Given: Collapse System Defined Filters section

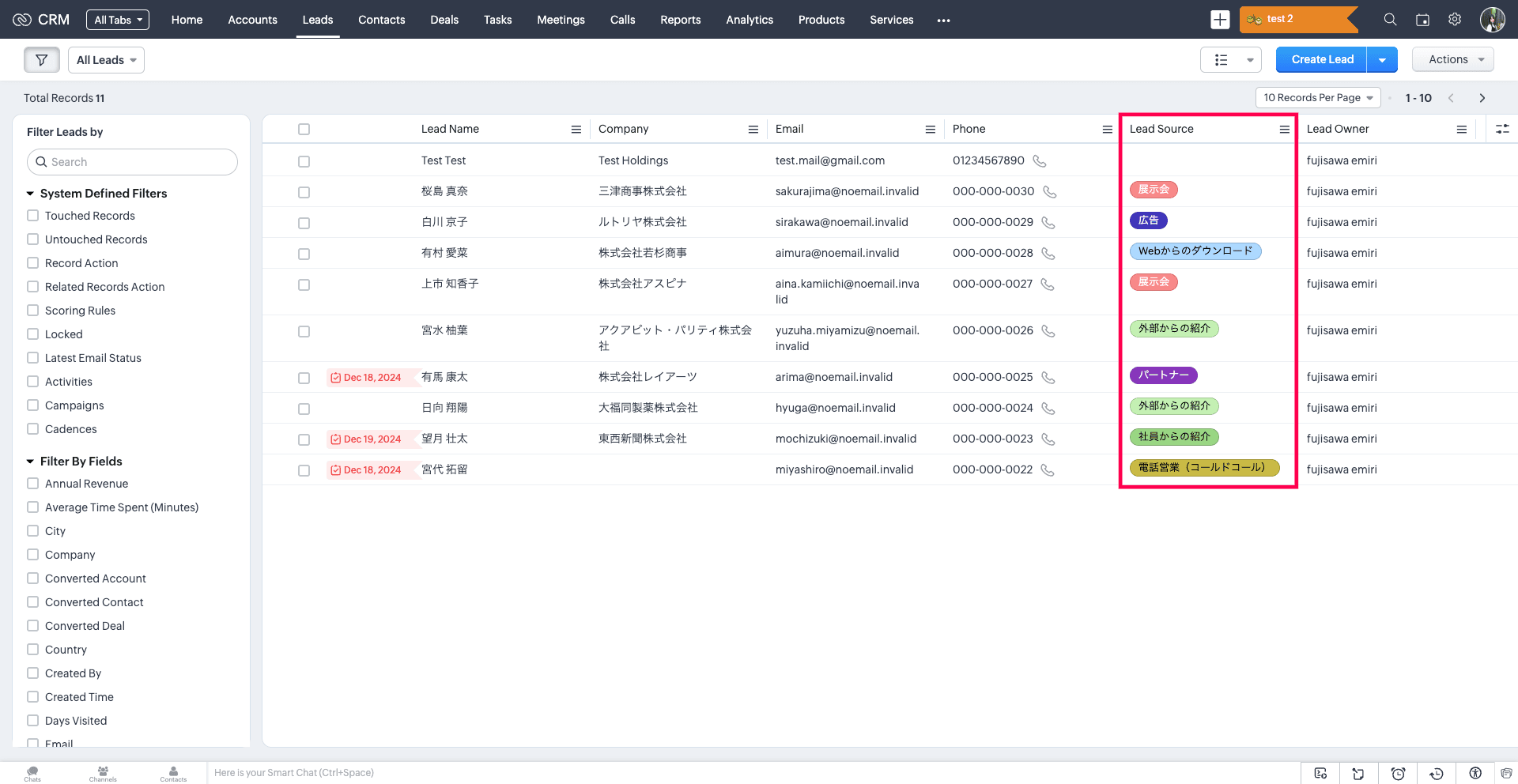Looking at the screenshot, I should pyautogui.click(x=30, y=194).
